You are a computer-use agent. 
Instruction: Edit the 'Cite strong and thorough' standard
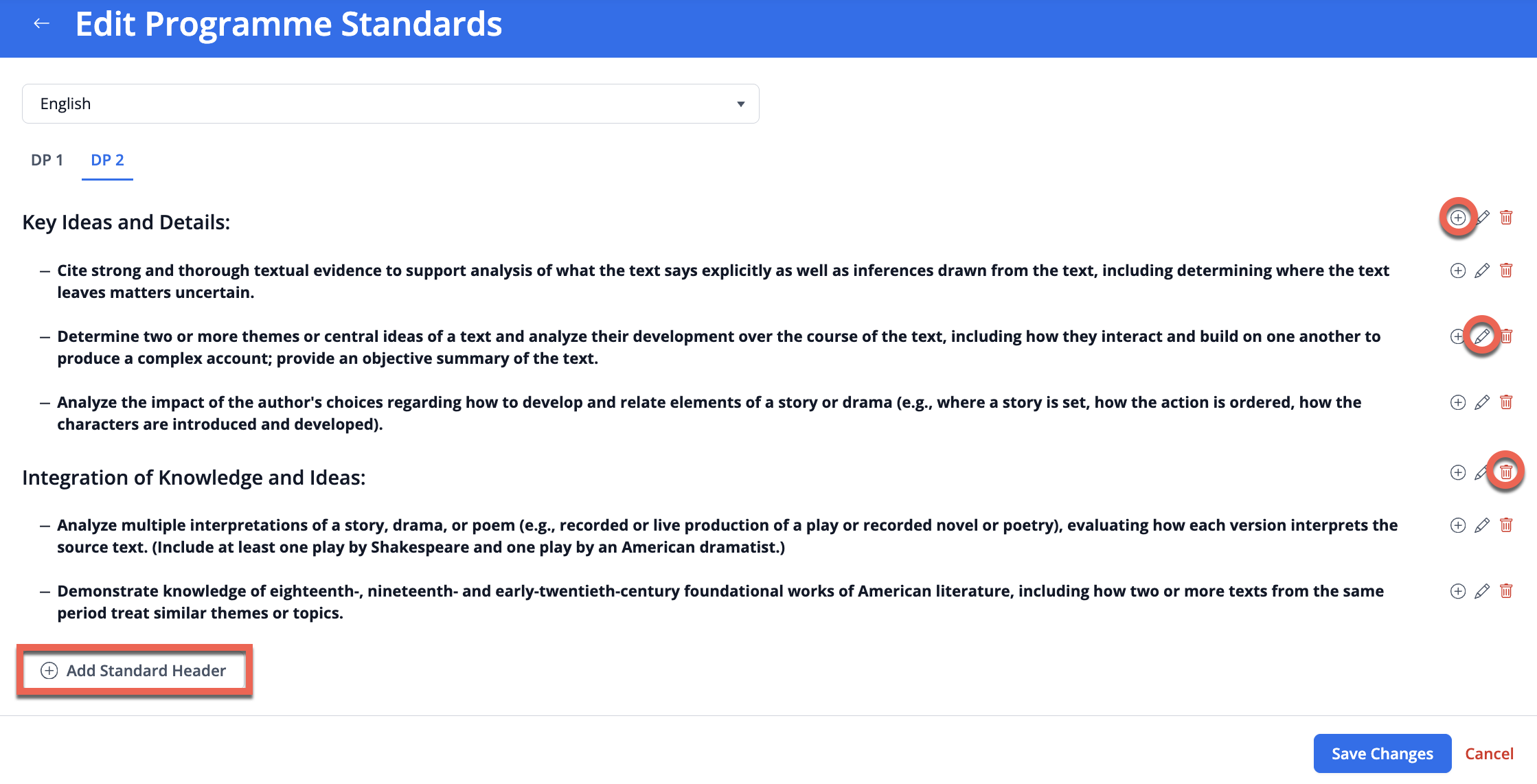1482,270
